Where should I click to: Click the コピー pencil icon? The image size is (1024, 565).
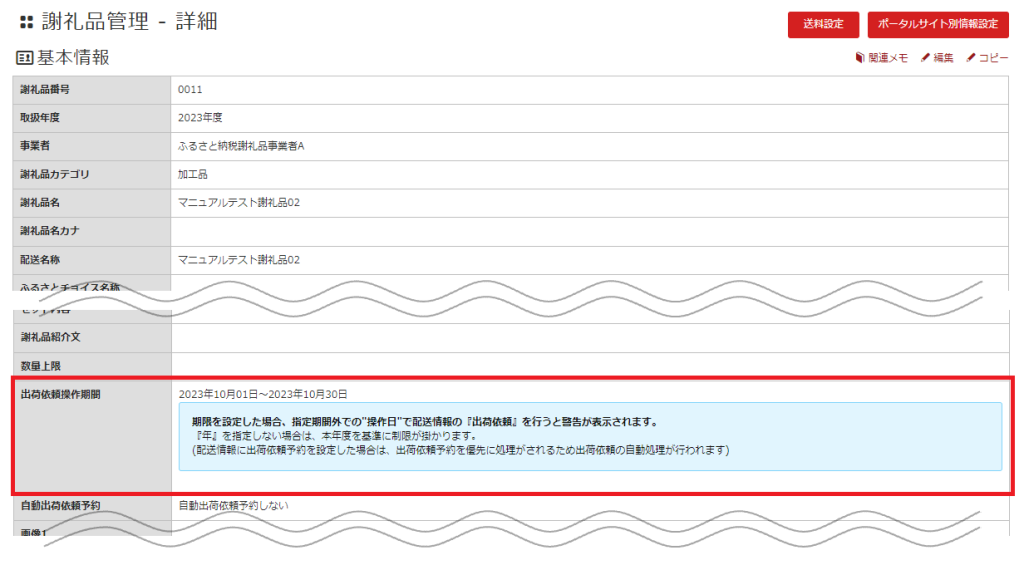971,58
